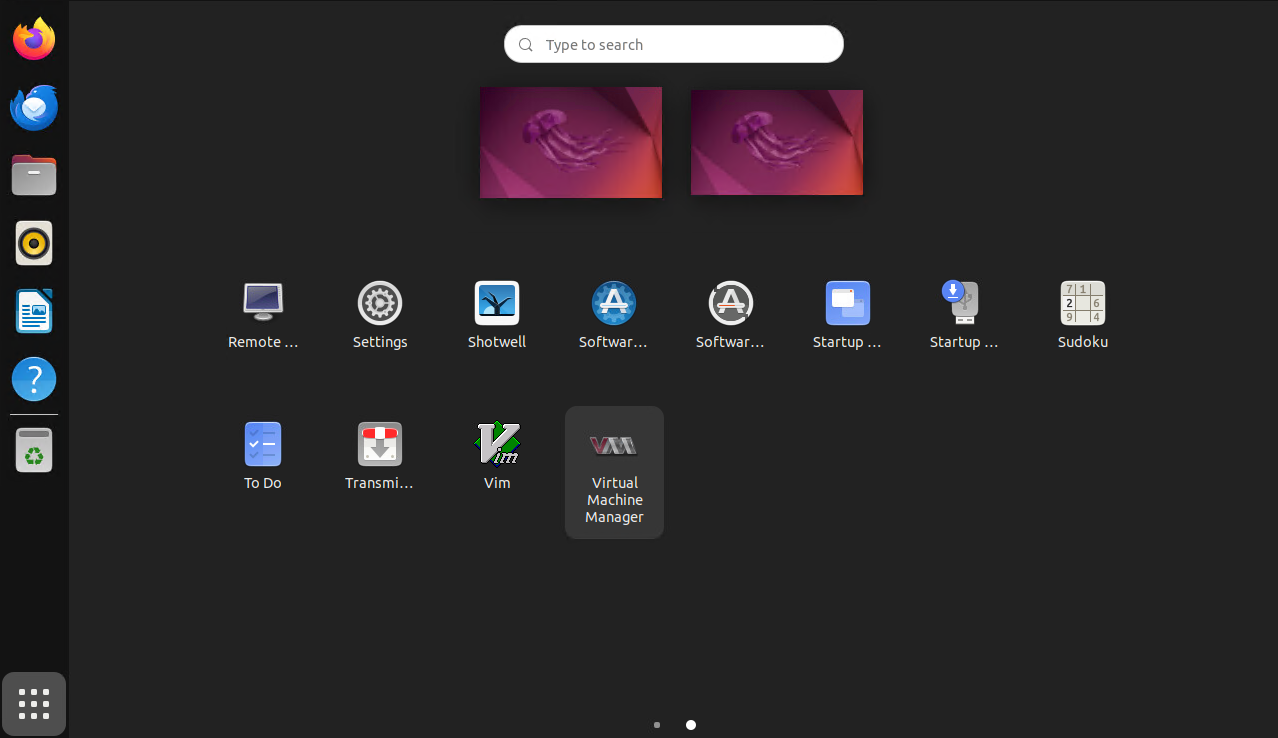Open the To Do app
The width and height of the screenshot is (1278, 738).
tap(262, 443)
